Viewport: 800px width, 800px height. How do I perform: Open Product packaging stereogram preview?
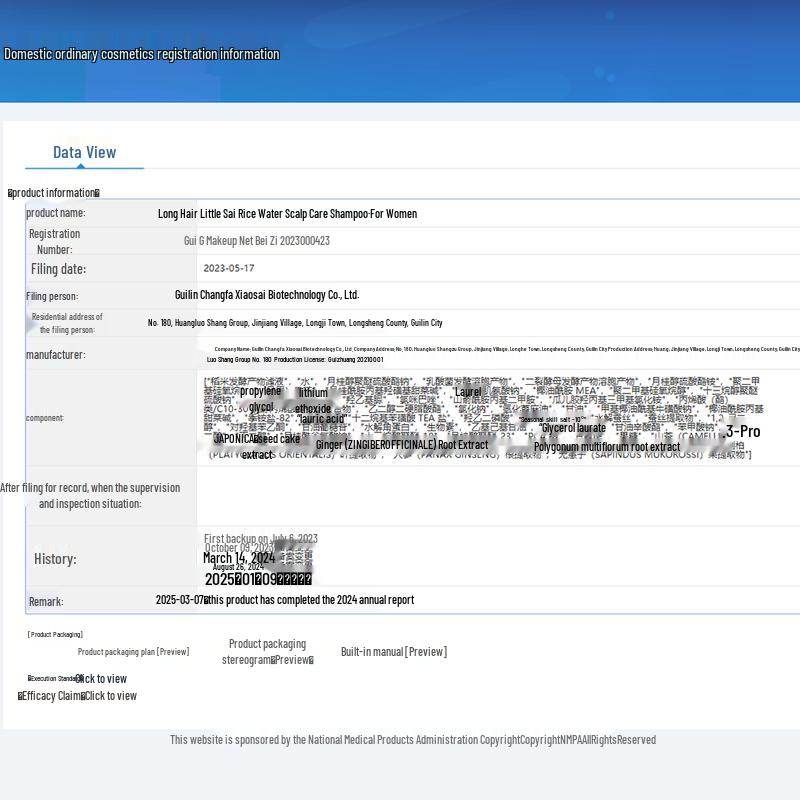pyautogui.click(x=267, y=652)
